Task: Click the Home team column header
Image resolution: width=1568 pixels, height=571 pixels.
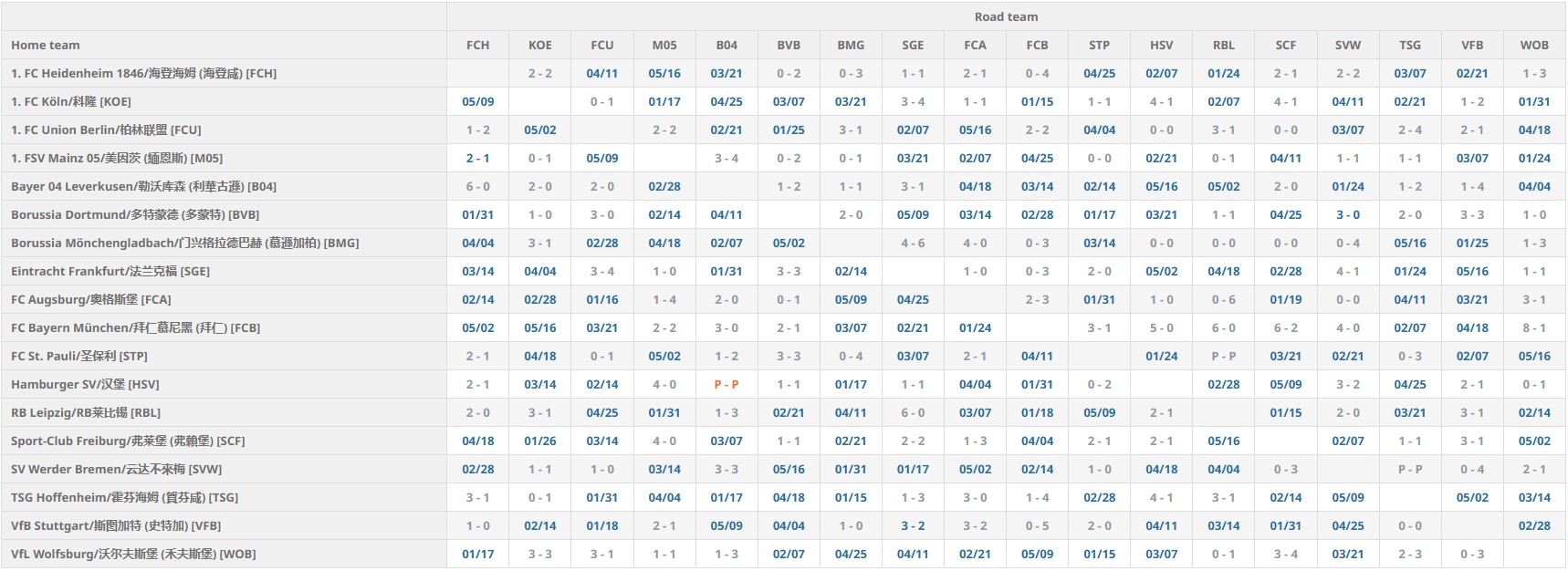Action: pos(46,45)
